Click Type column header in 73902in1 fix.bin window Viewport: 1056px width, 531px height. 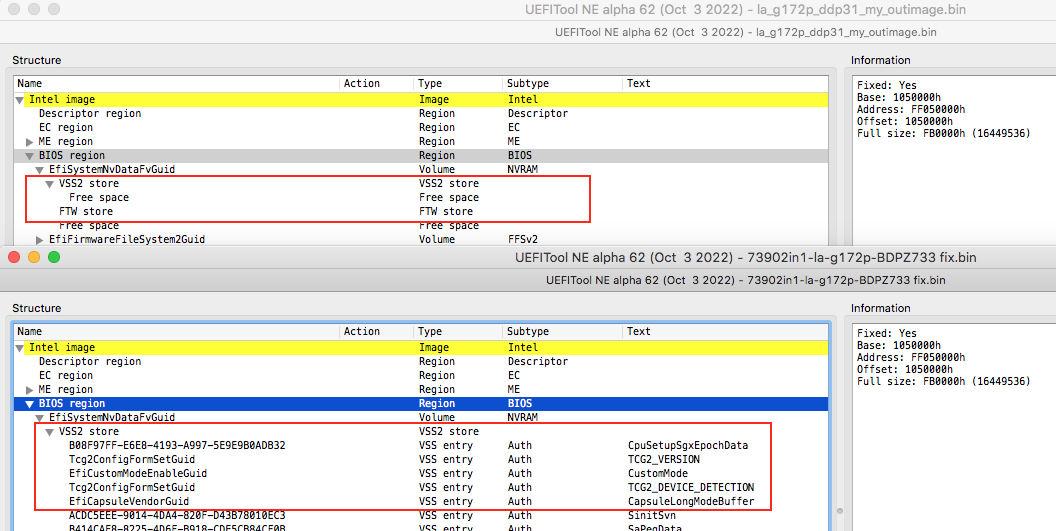tap(459, 332)
